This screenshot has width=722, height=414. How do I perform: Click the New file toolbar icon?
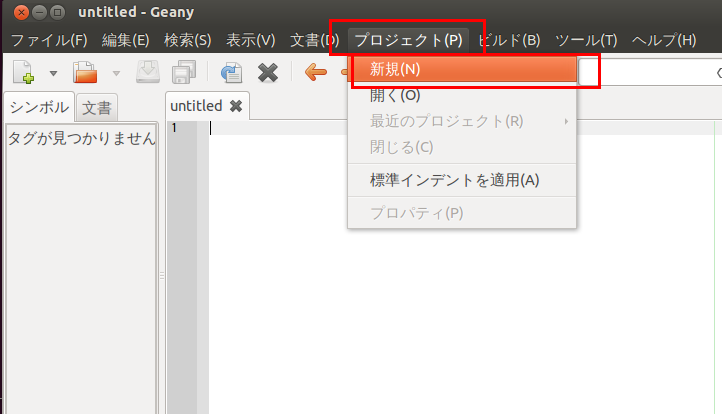(23, 72)
